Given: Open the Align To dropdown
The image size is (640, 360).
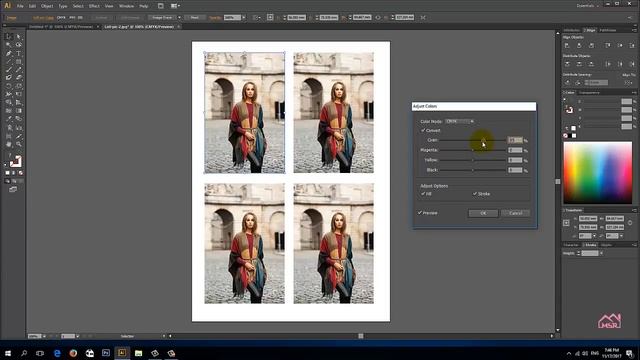Looking at the screenshot, I should pos(629,82).
